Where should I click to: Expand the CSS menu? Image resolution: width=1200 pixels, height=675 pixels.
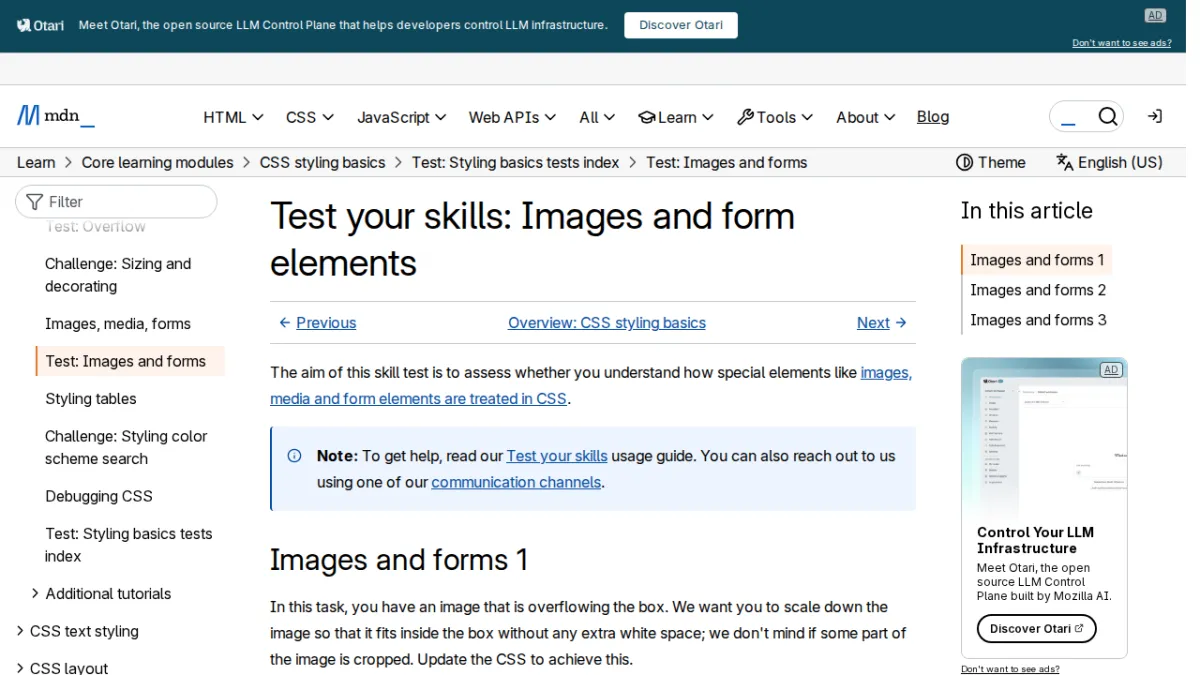click(x=310, y=117)
